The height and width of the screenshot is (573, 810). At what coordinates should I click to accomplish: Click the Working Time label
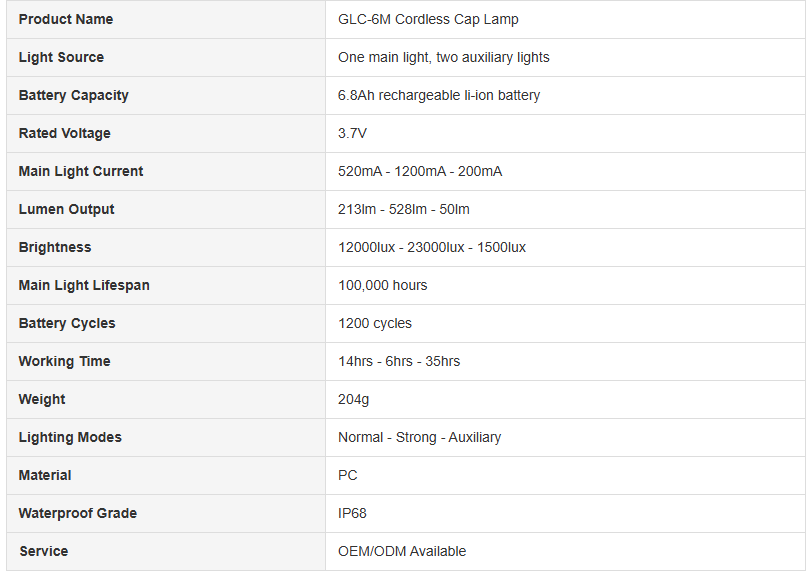click(64, 361)
